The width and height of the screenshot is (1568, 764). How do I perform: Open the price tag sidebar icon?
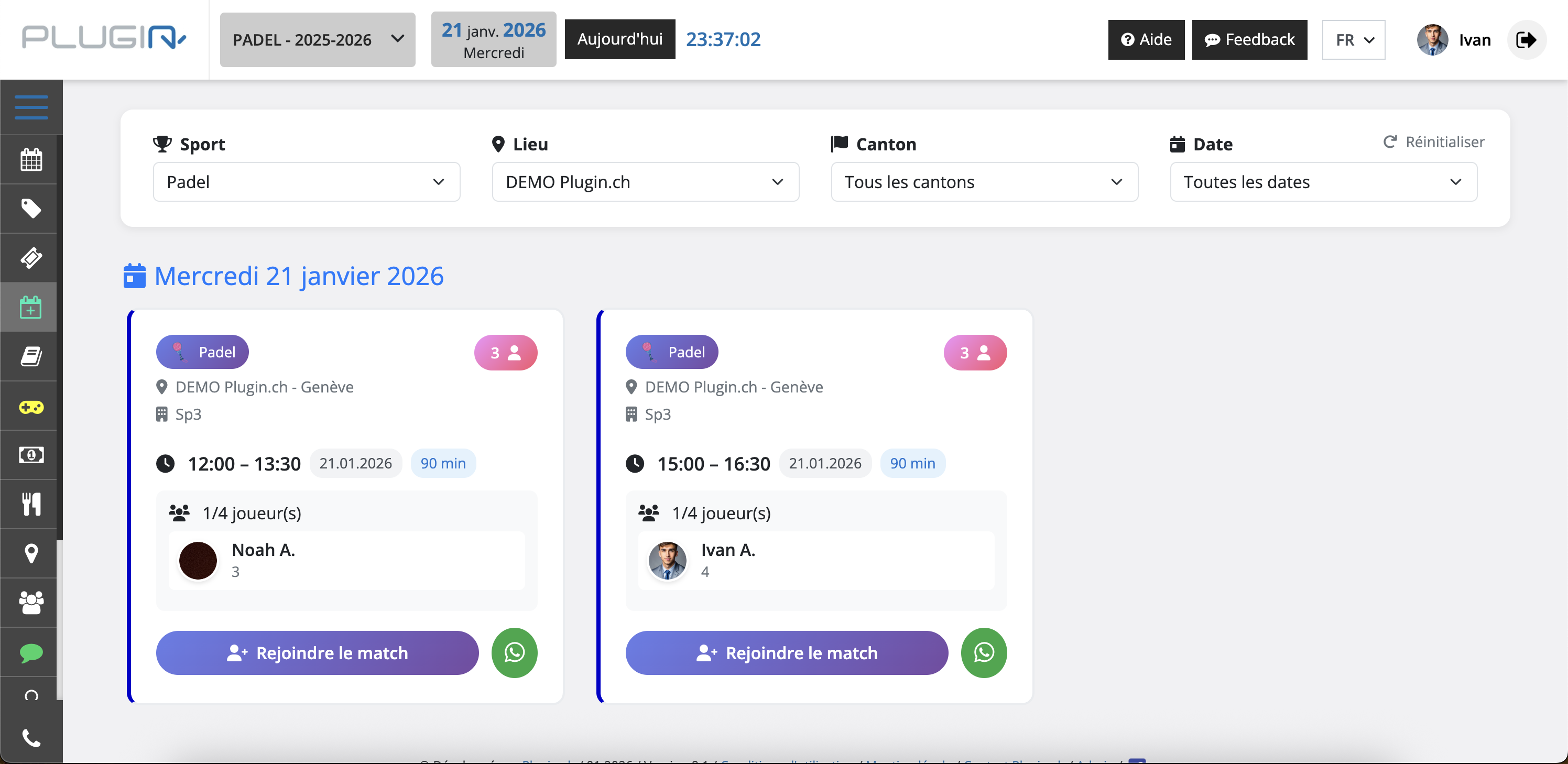(31, 209)
